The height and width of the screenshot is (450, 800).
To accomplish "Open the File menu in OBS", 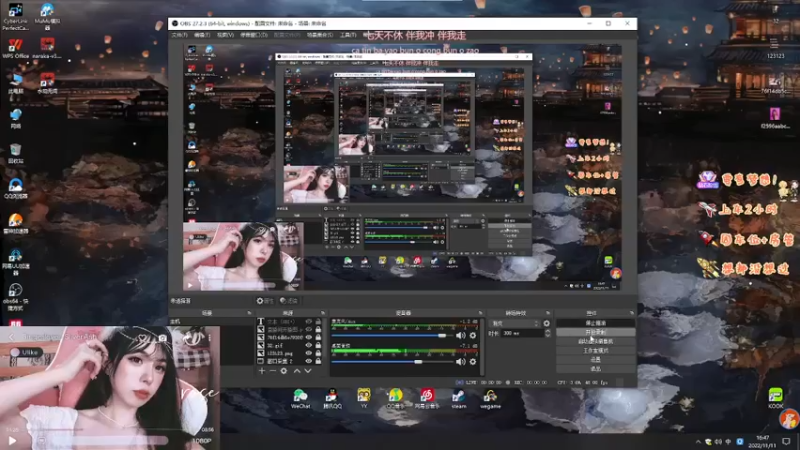I will coord(180,35).
